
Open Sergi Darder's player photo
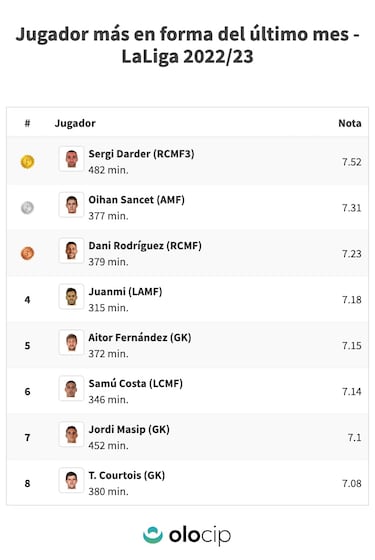[x=71, y=159]
